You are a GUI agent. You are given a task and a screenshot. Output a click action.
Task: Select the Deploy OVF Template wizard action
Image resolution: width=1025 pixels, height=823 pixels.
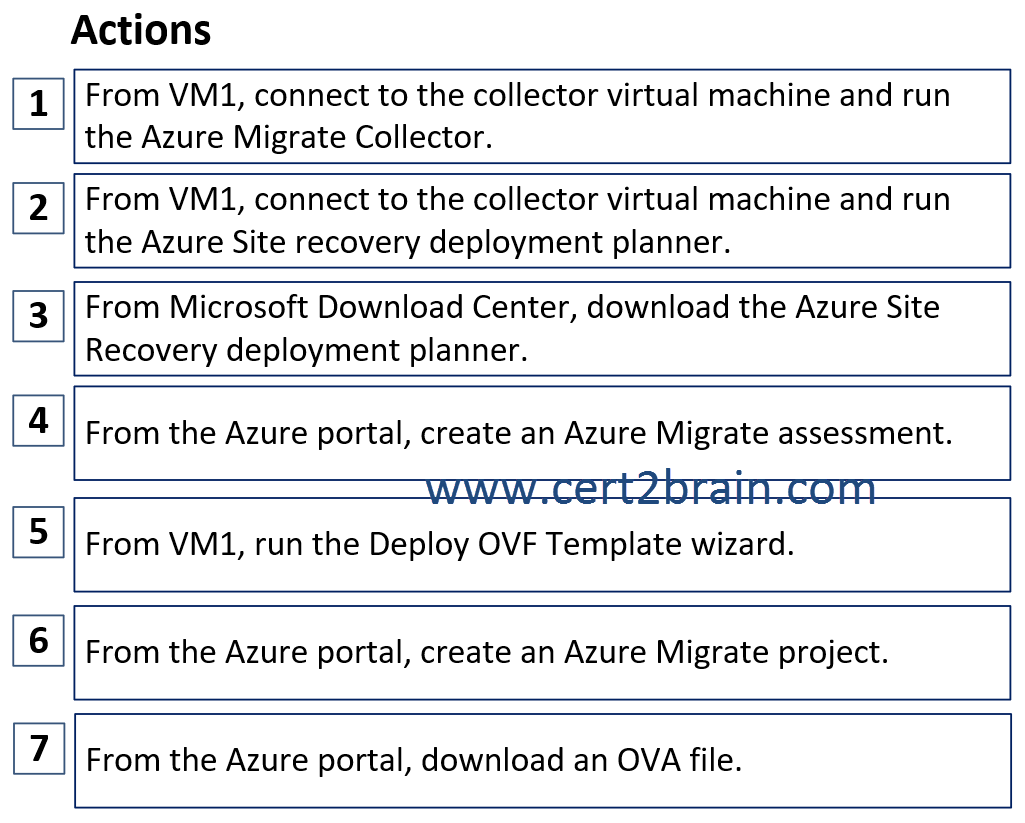click(542, 545)
